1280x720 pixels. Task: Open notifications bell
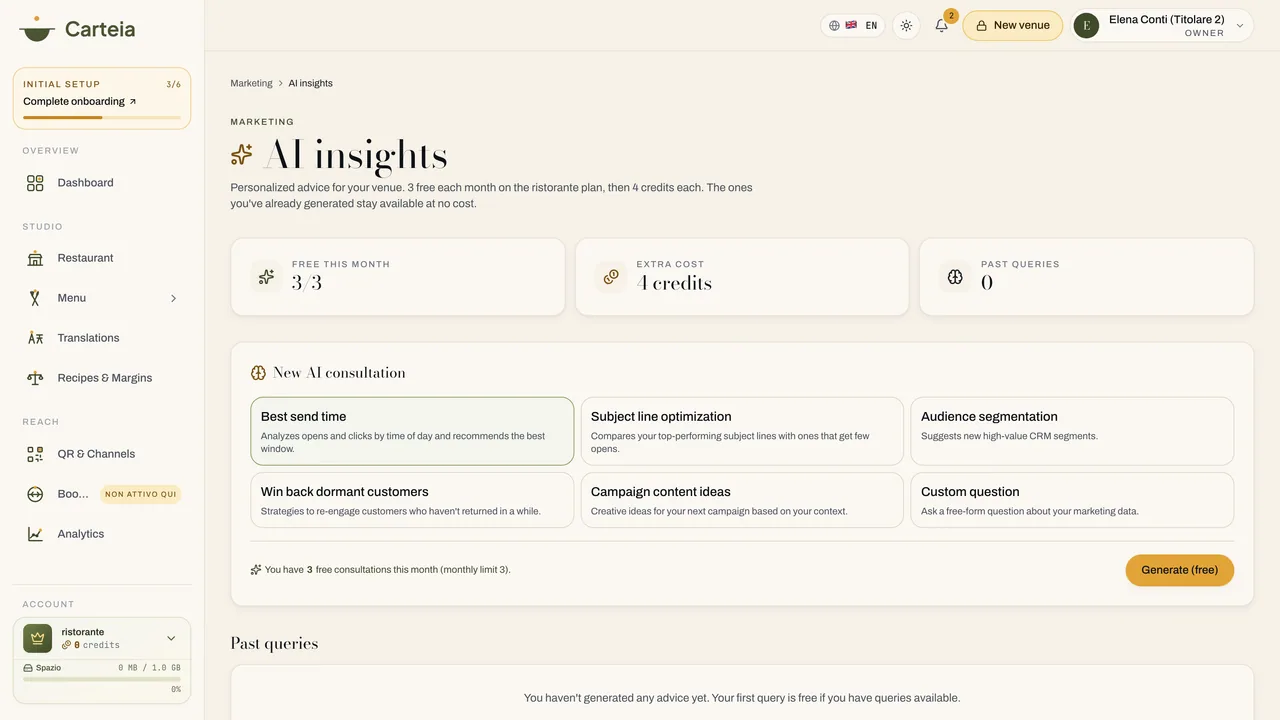941,26
